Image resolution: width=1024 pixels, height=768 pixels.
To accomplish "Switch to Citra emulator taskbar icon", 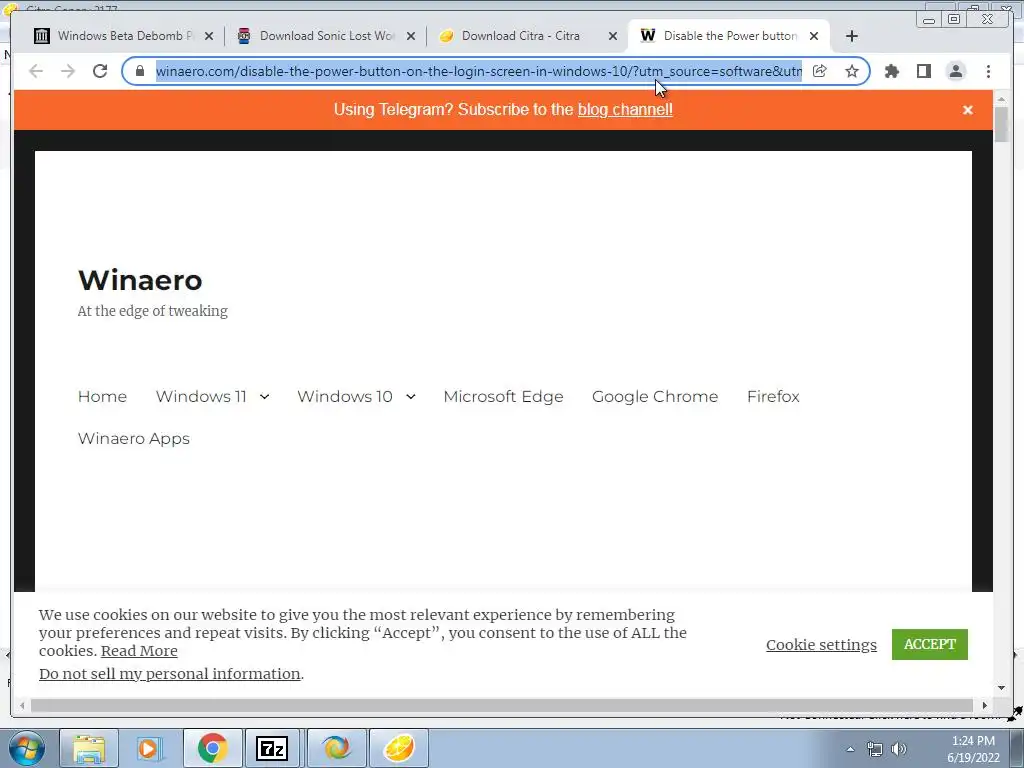I will coord(399,748).
